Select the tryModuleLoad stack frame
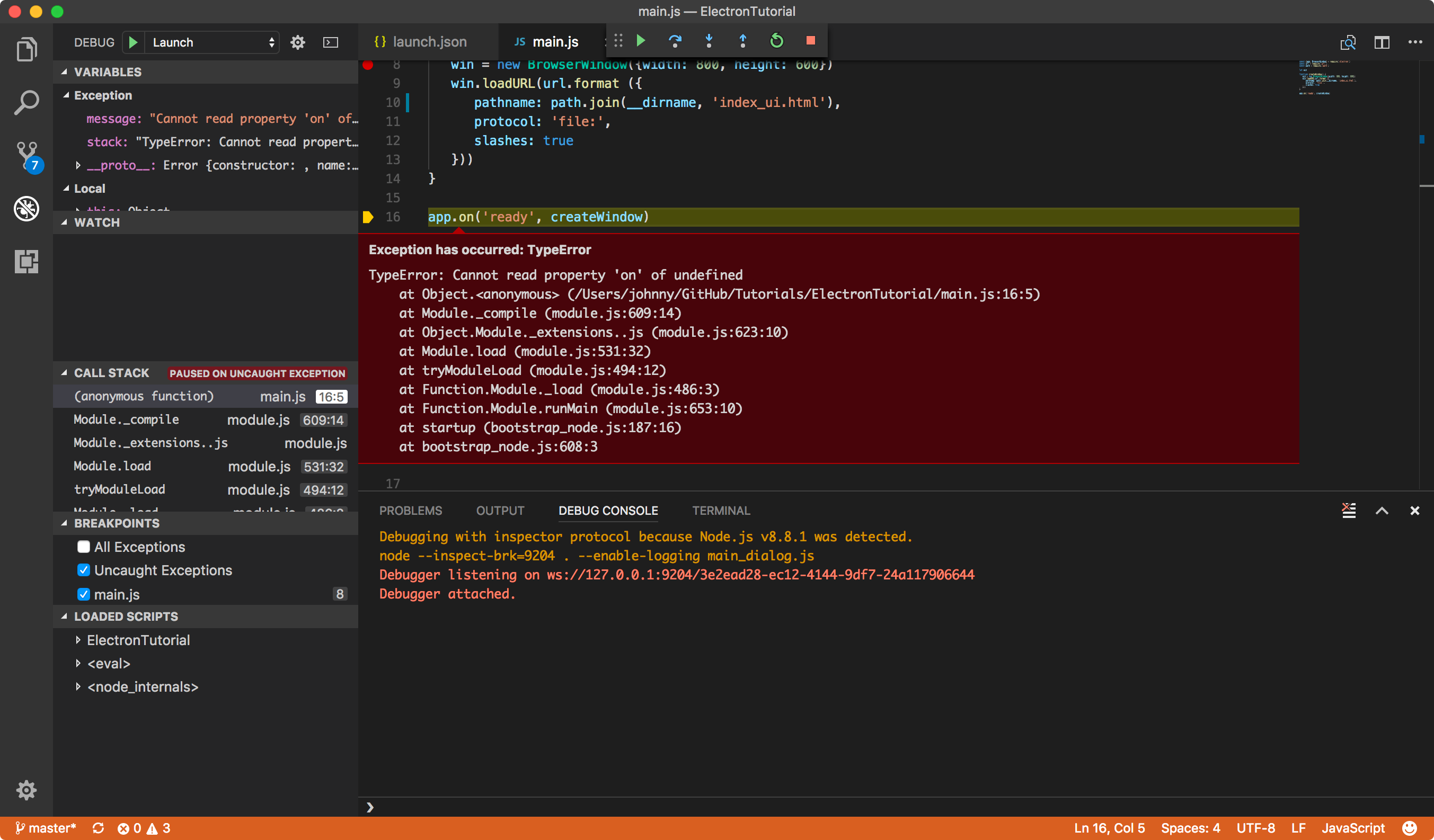This screenshot has width=1434, height=840. (206, 489)
